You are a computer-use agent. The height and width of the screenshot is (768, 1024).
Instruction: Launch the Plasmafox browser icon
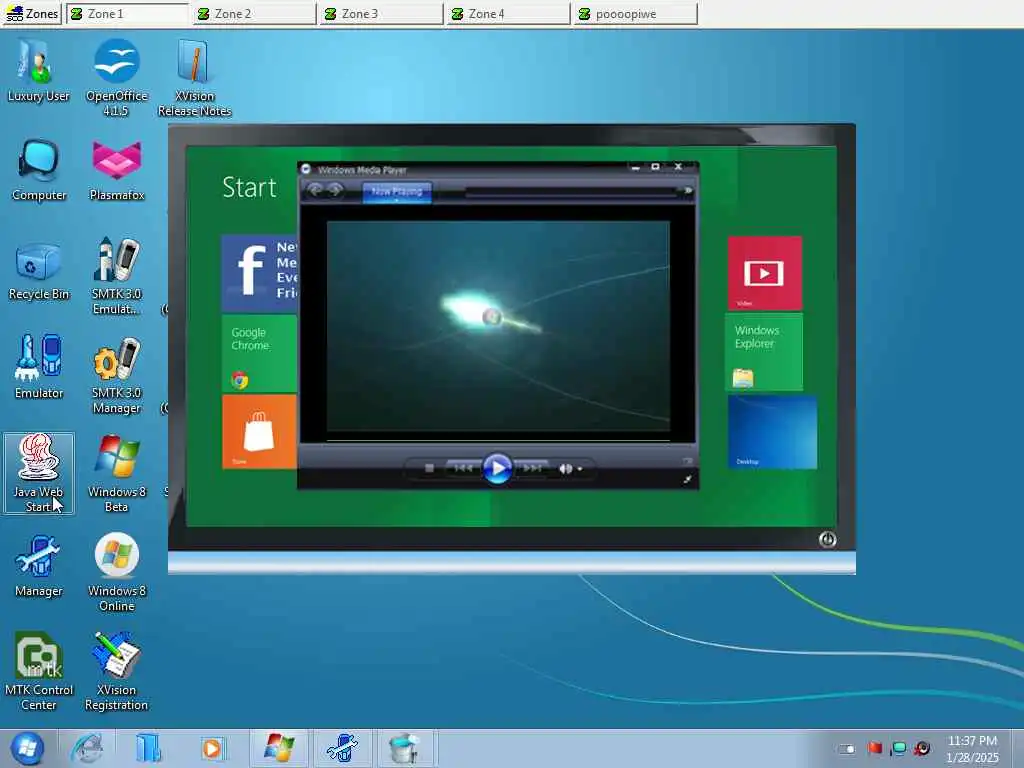pos(117,170)
